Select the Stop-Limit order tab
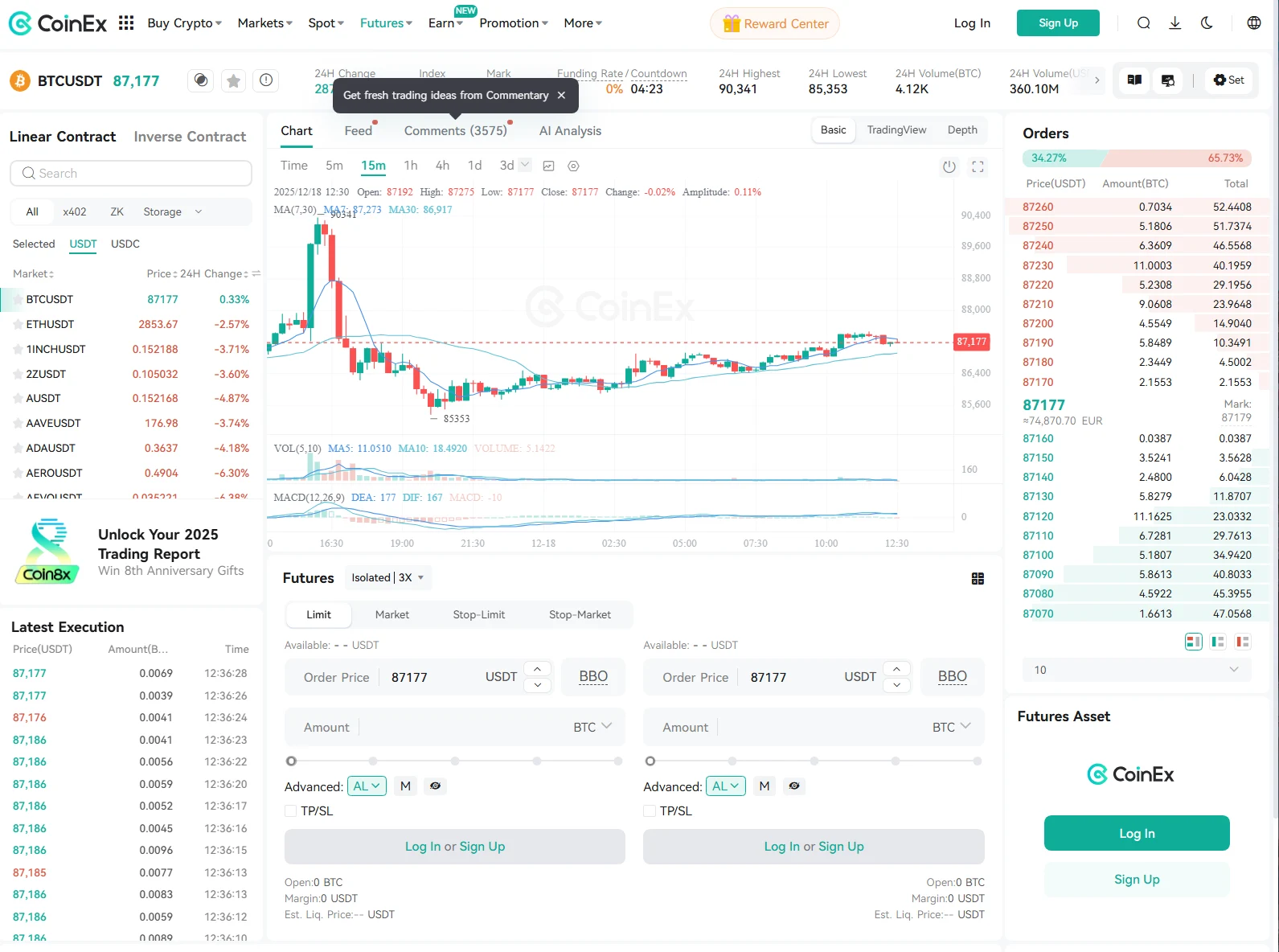Viewport: 1279px width, 952px height. (x=478, y=614)
